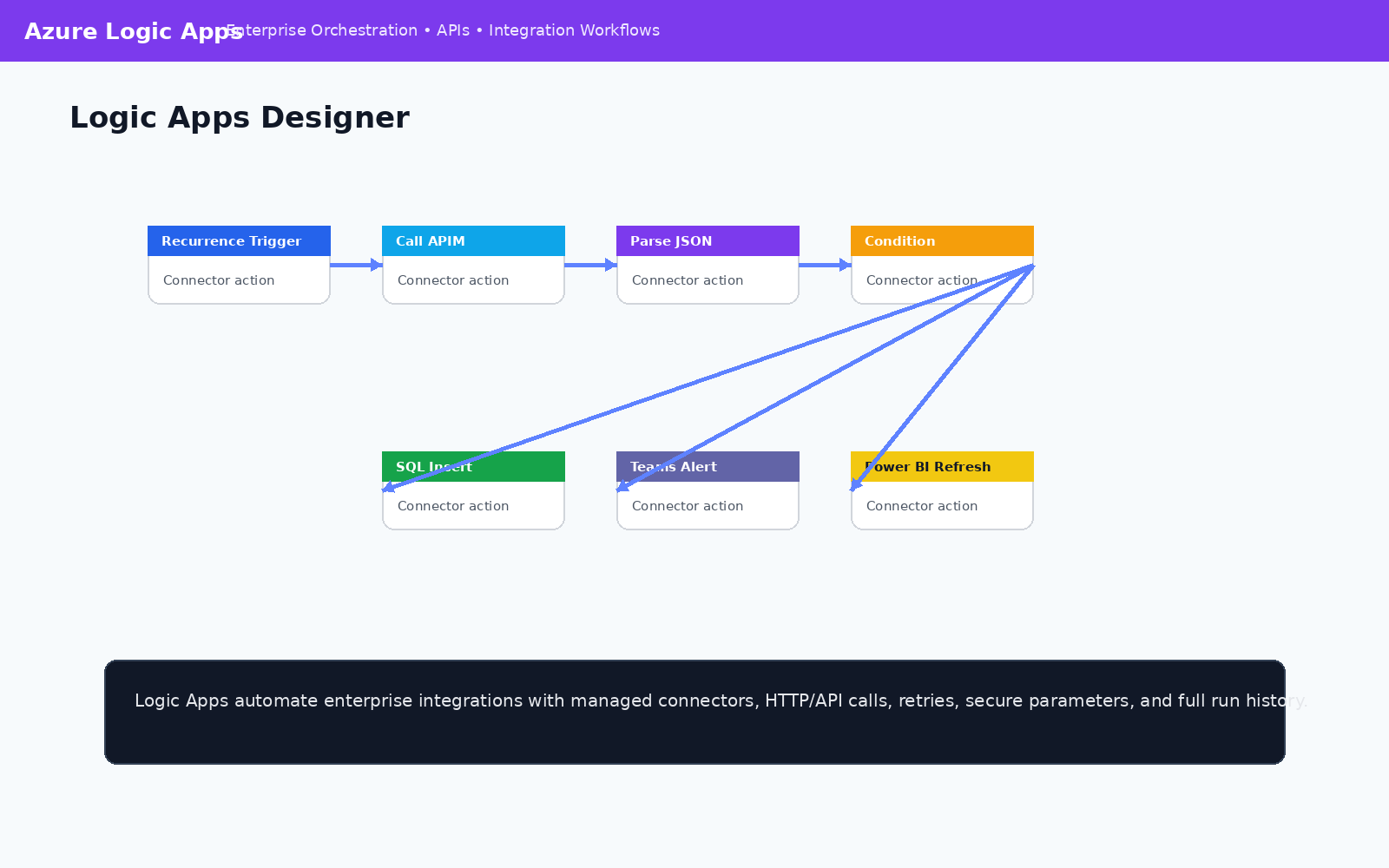Click the Azure Logic Apps title
The height and width of the screenshot is (868, 1389).
[134, 31]
